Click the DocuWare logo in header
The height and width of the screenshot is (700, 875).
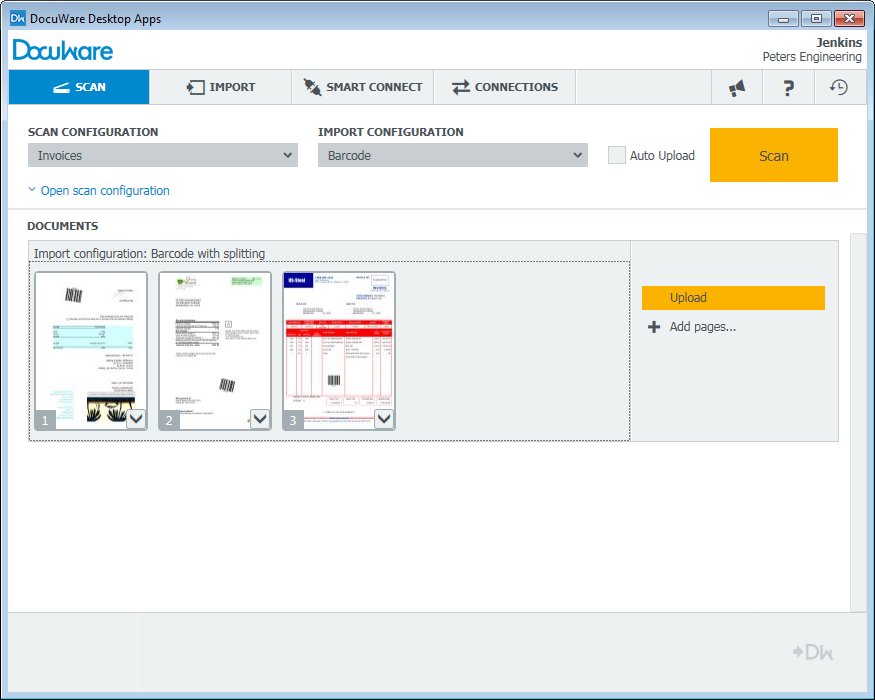[x=63, y=50]
